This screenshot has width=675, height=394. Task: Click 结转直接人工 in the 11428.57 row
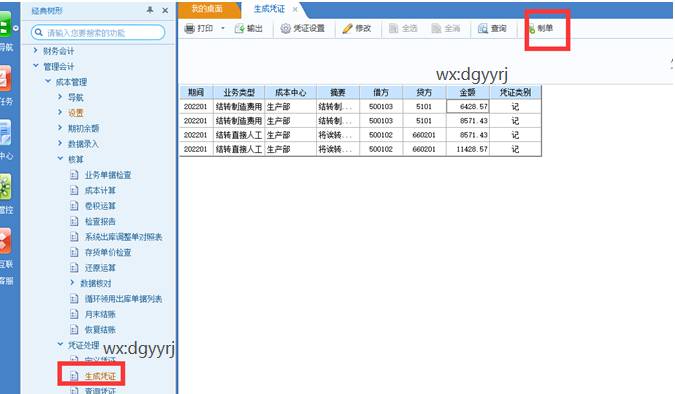(239, 149)
